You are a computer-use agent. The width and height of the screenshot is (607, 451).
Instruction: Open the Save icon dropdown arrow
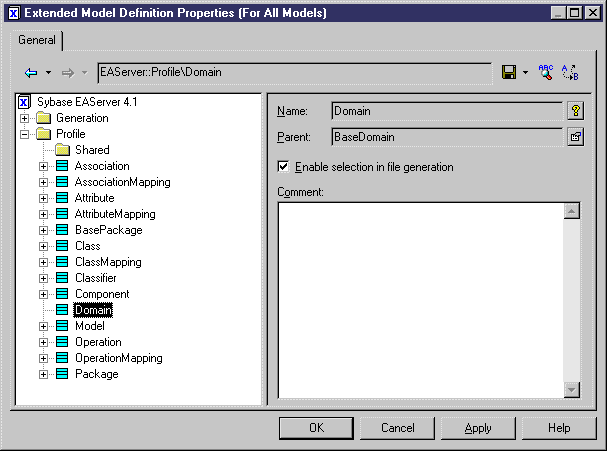tap(525, 72)
